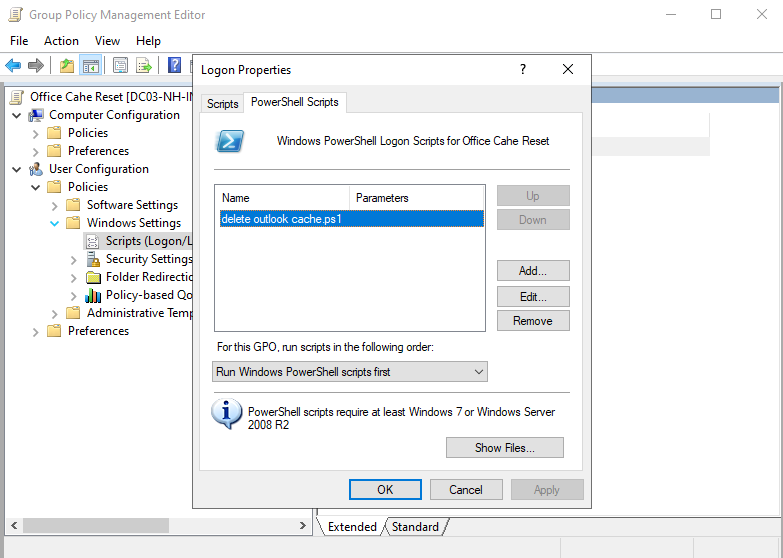The image size is (783, 558).
Task: Click the Export List toolbar icon
Action: [x=144, y=65]
